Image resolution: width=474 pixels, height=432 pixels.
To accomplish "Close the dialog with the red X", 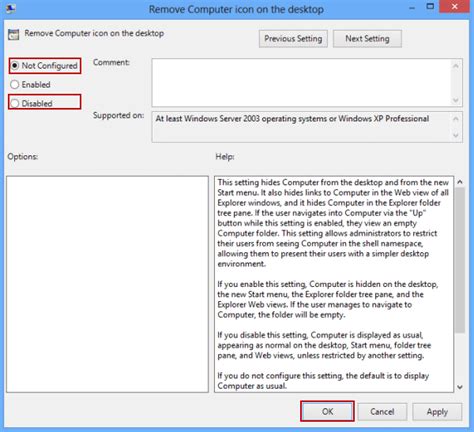I will tap(455, 7).
